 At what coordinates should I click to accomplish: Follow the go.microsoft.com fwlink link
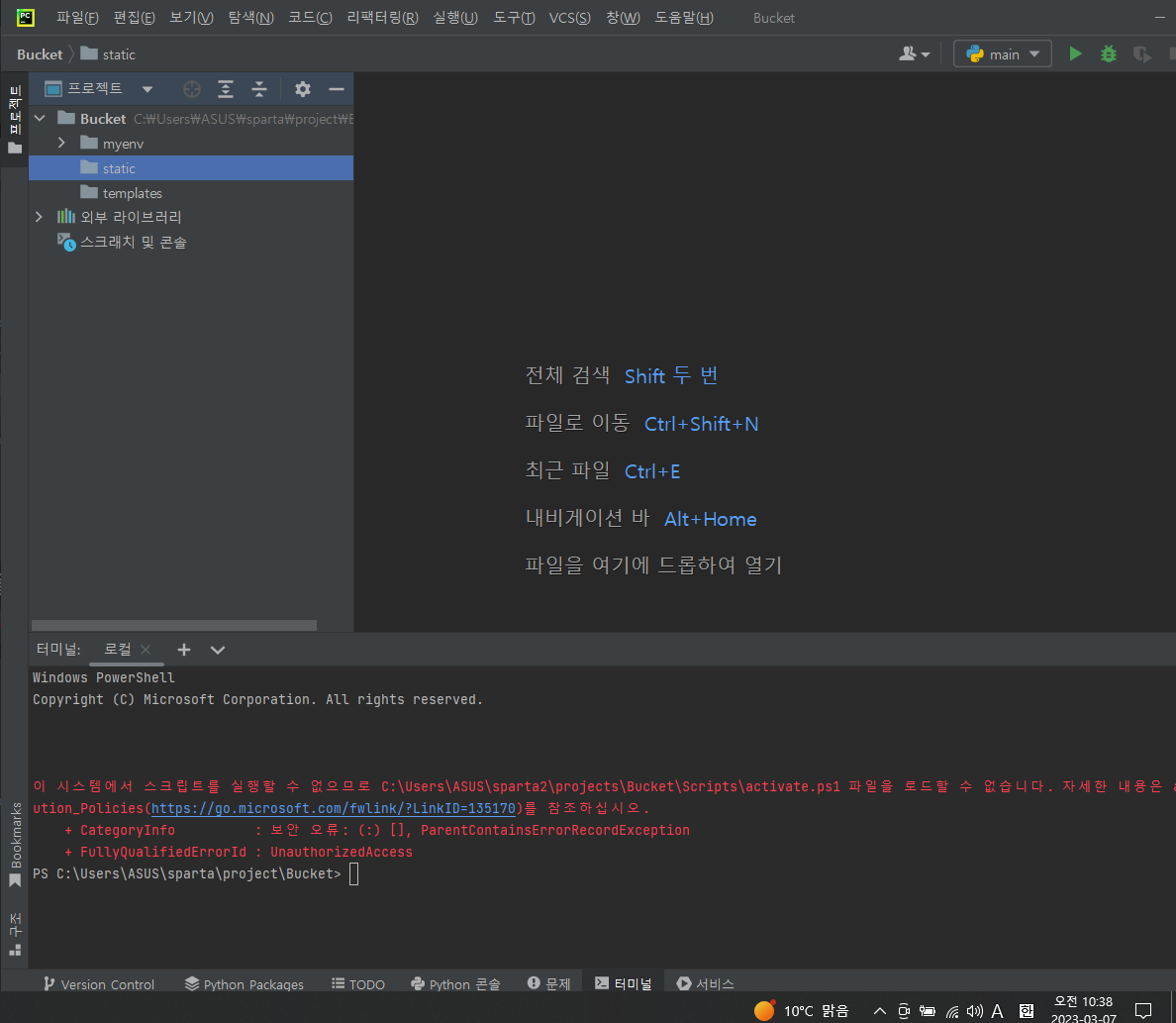click(333, 808)
